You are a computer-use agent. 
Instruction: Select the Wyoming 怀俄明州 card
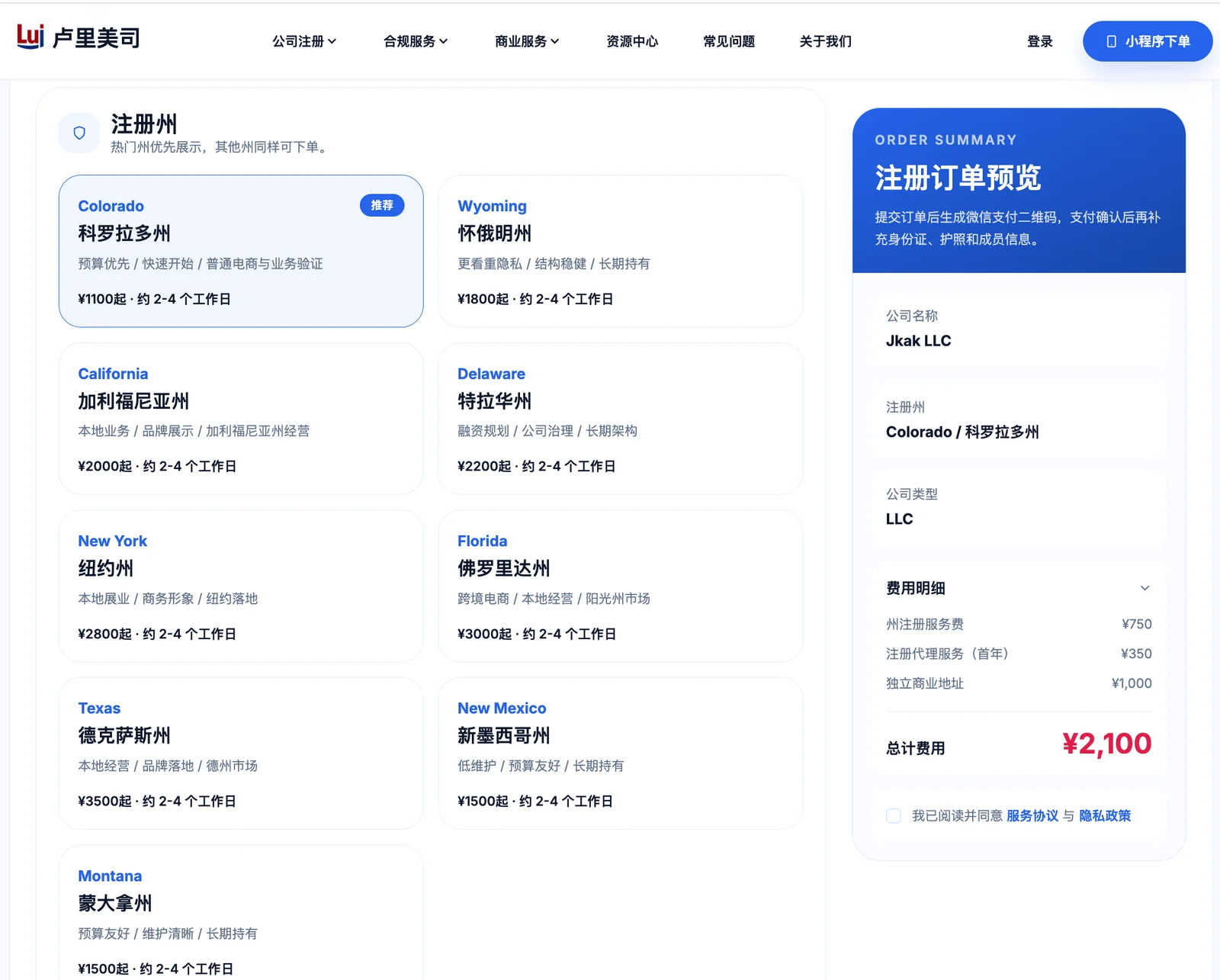pos(621,251)
